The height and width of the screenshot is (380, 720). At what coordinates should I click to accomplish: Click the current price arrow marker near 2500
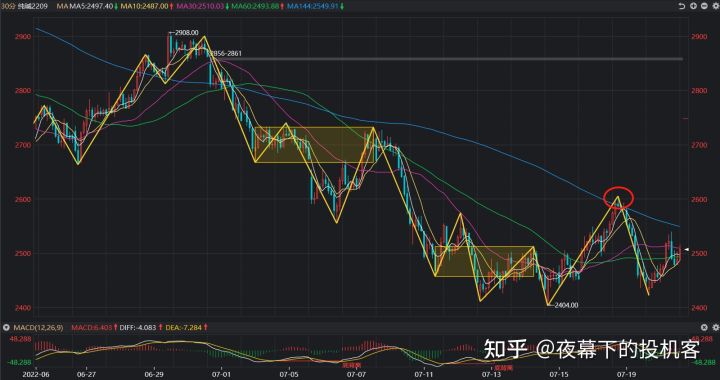point(687,249)
